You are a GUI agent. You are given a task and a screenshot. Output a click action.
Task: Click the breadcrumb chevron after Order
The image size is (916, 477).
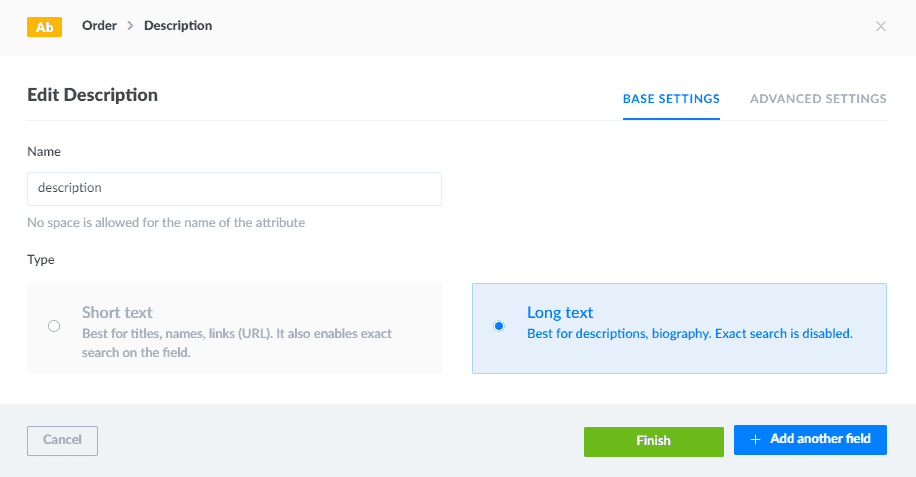130,26
